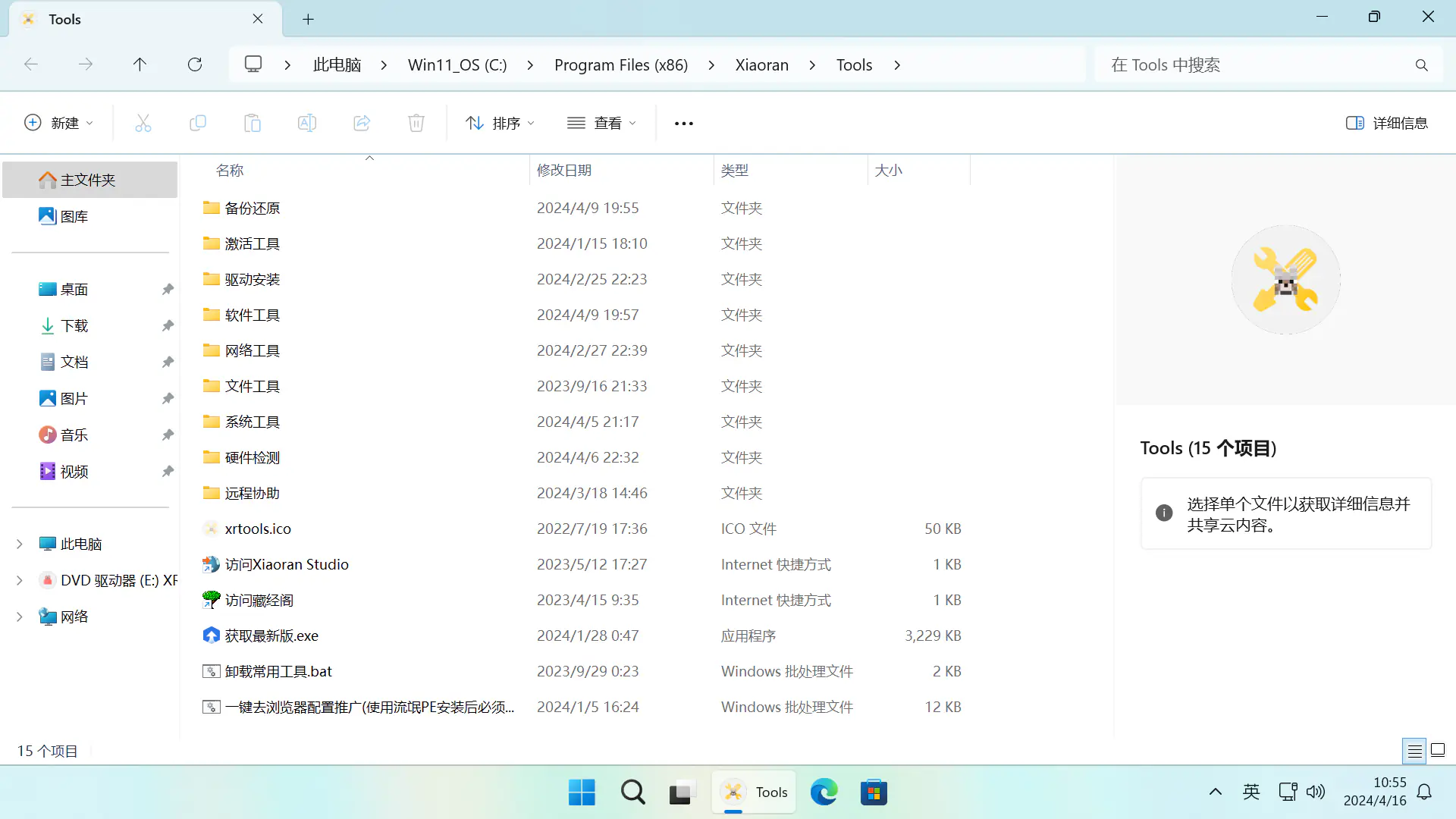Click the Rename icon in toolbar
The height and width of the screenshot is (819, 1456).
pyautogui.click(x=307, y=123)
